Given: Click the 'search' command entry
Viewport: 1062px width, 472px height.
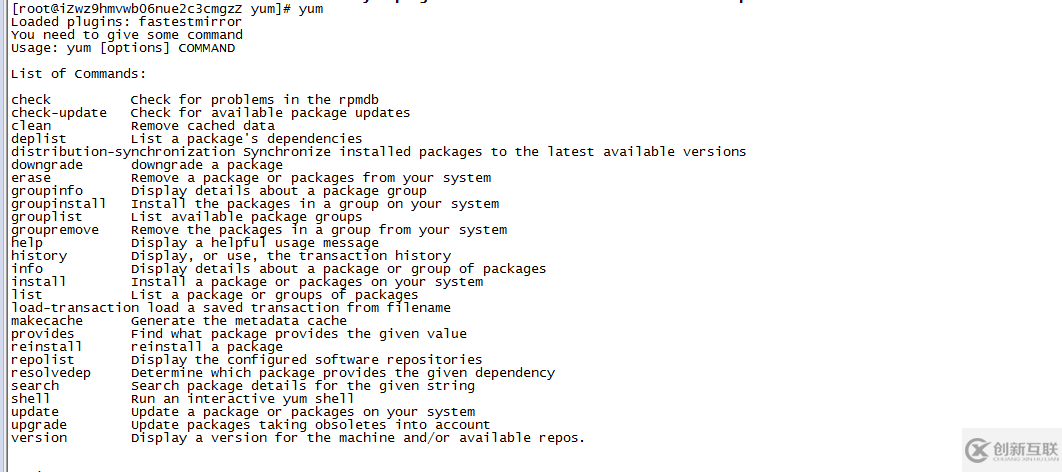Looking at the screenshot, I should click(35, 386).
